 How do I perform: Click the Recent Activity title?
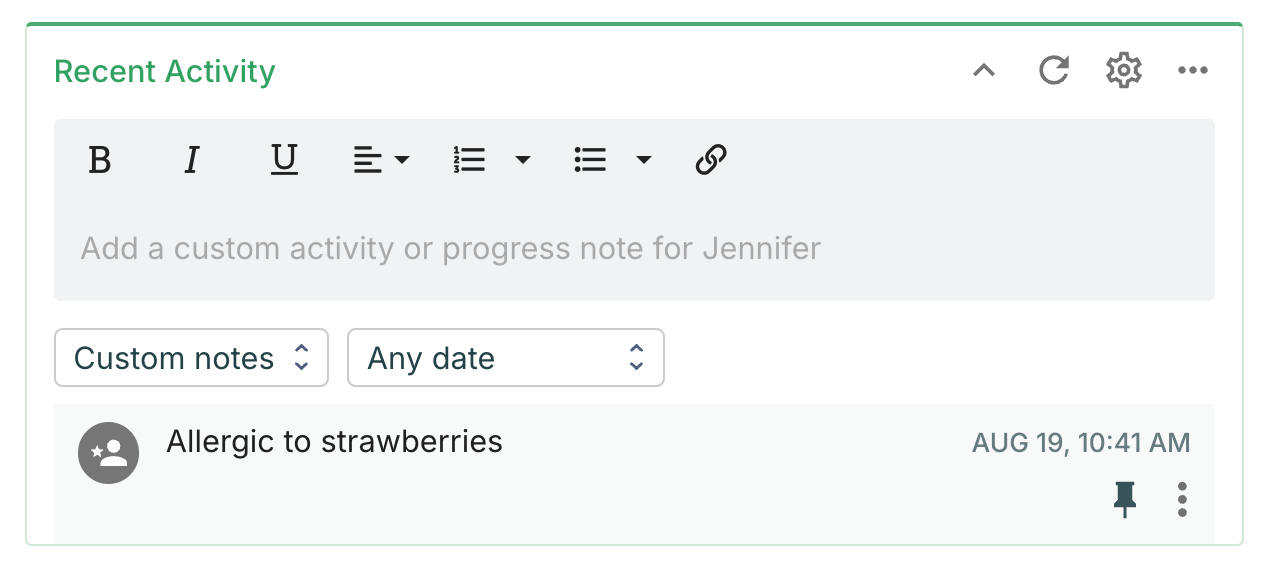[165, 72]
